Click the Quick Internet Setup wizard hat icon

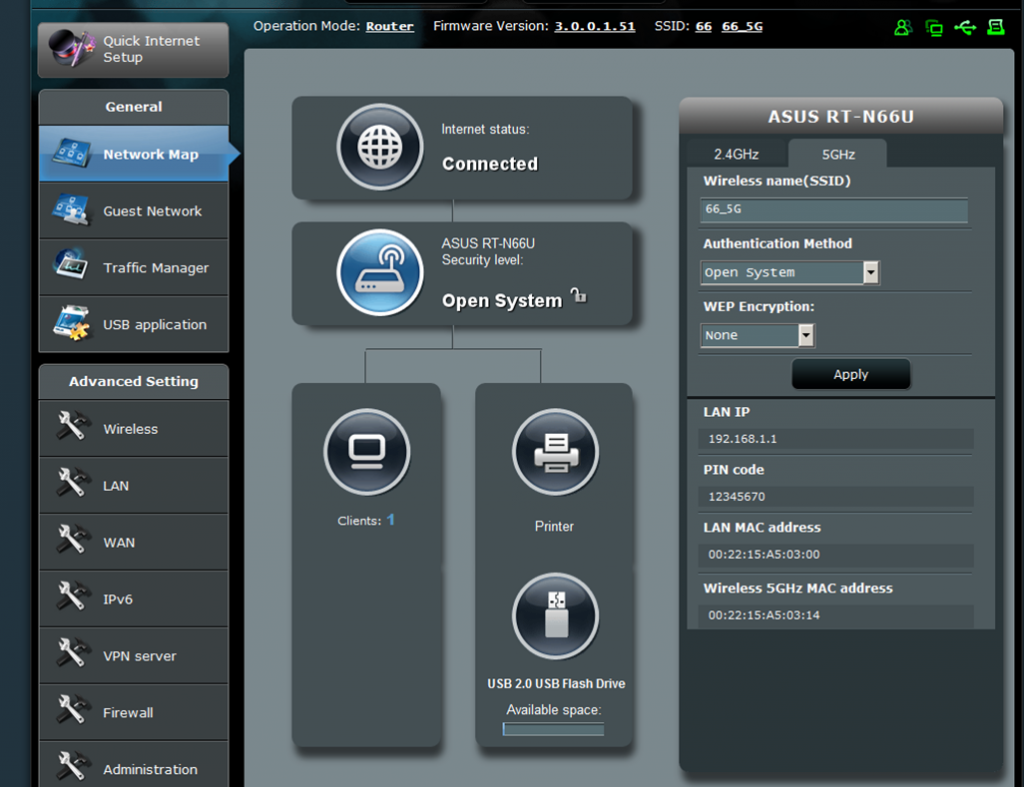click(x=72, y=48)
